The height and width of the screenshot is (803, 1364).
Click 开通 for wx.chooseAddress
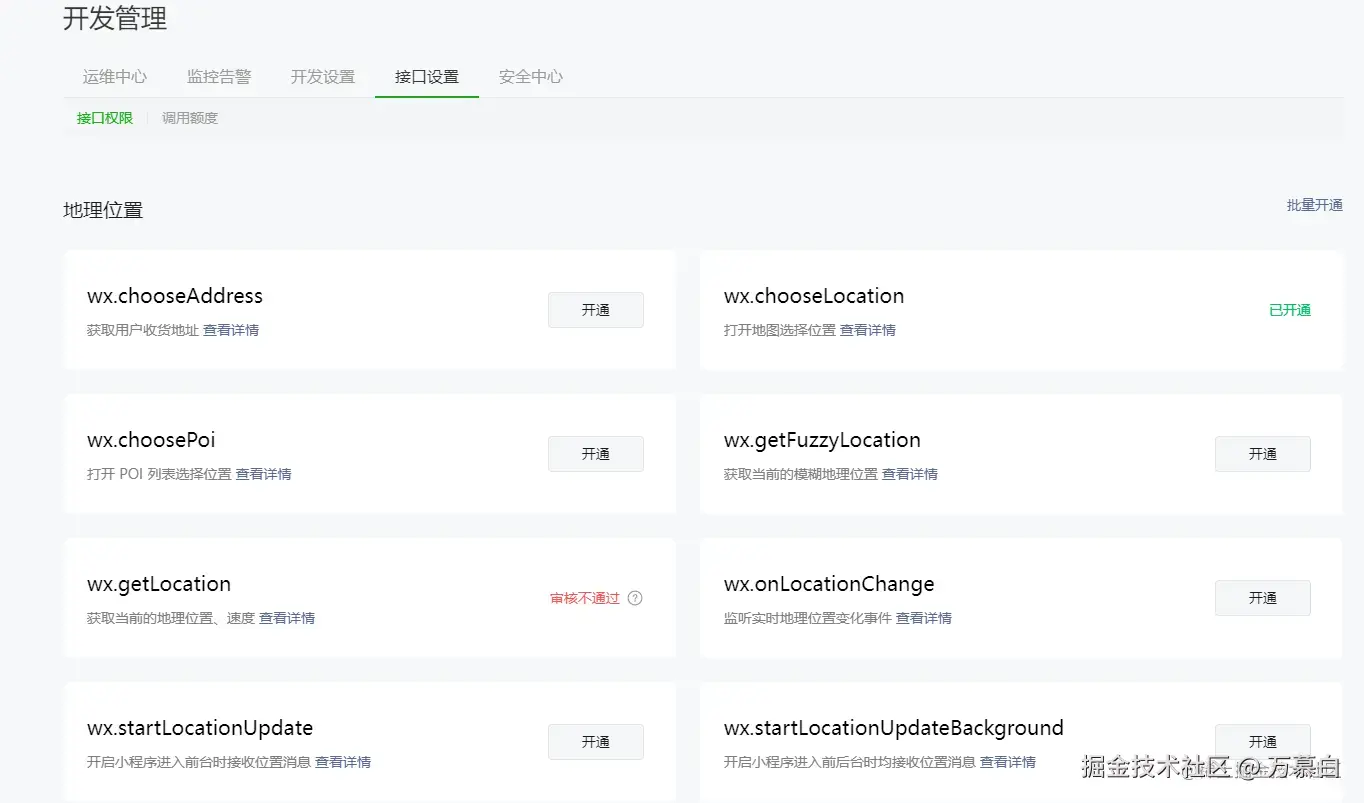(x=596, y=310)
